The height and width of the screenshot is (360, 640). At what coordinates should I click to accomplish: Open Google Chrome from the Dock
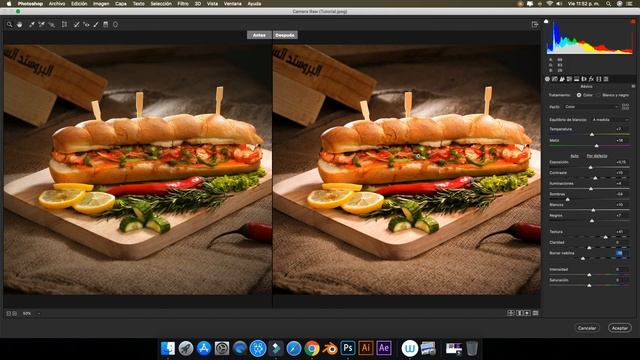tap(312, 348)
